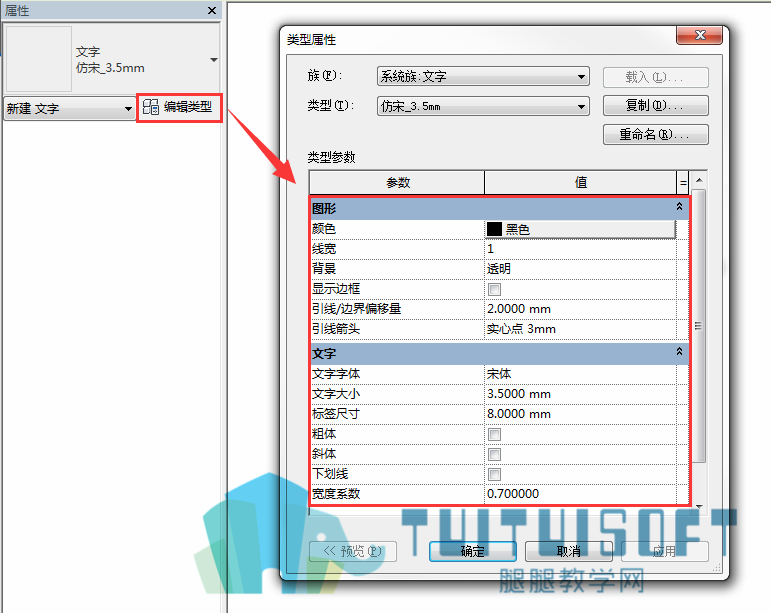Click the text type preview thumbnail
Image resolution: width=771 pixels, height=613 pixels.
(x=39, y=59)
